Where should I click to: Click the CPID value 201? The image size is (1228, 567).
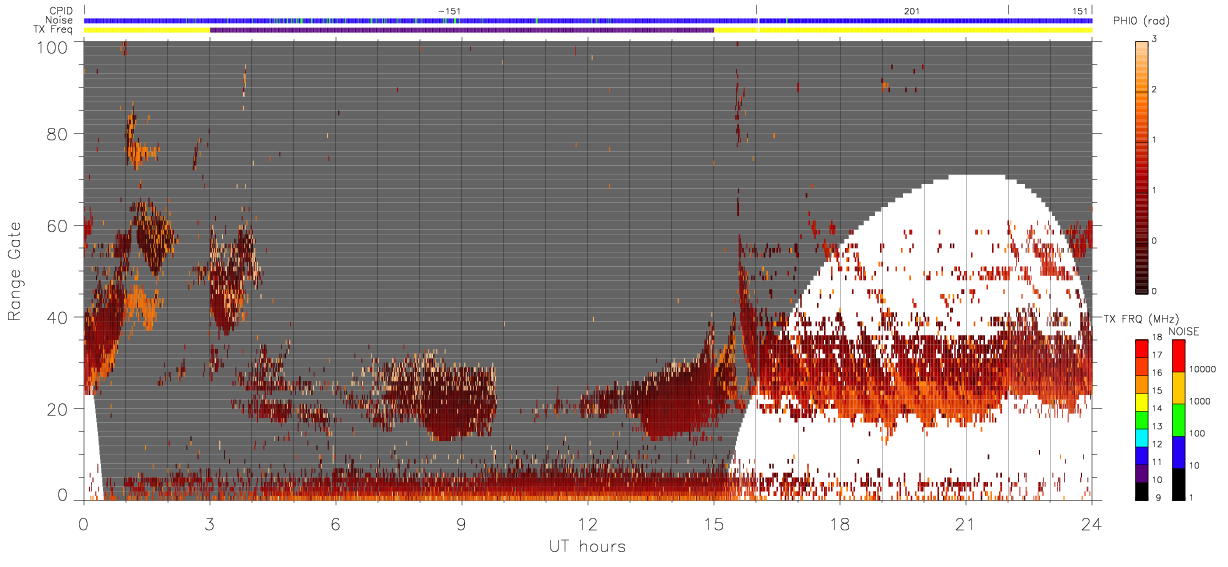coord(911,11)
